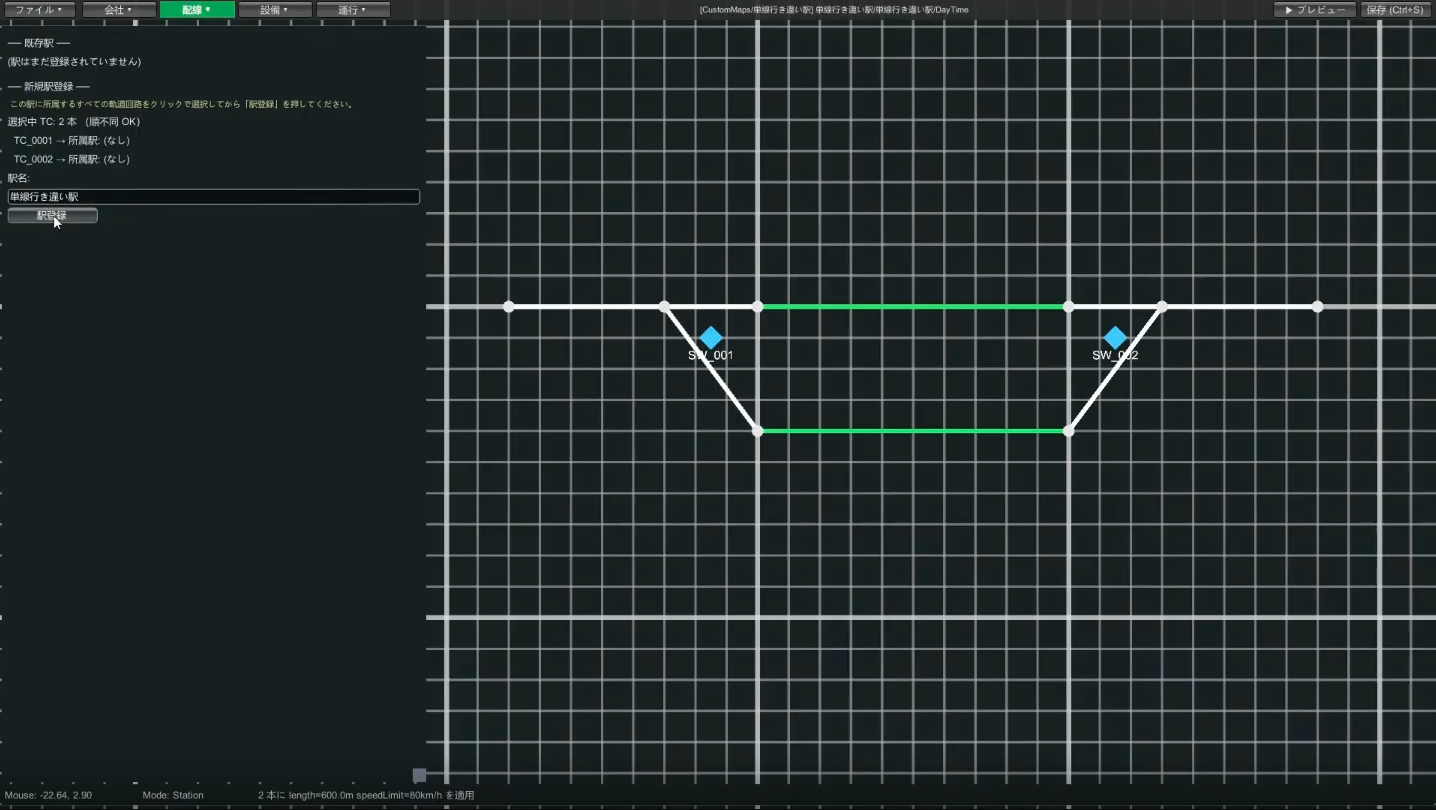Click the leftmost track endpoint node
The image size is (1436, 810).
509,306
